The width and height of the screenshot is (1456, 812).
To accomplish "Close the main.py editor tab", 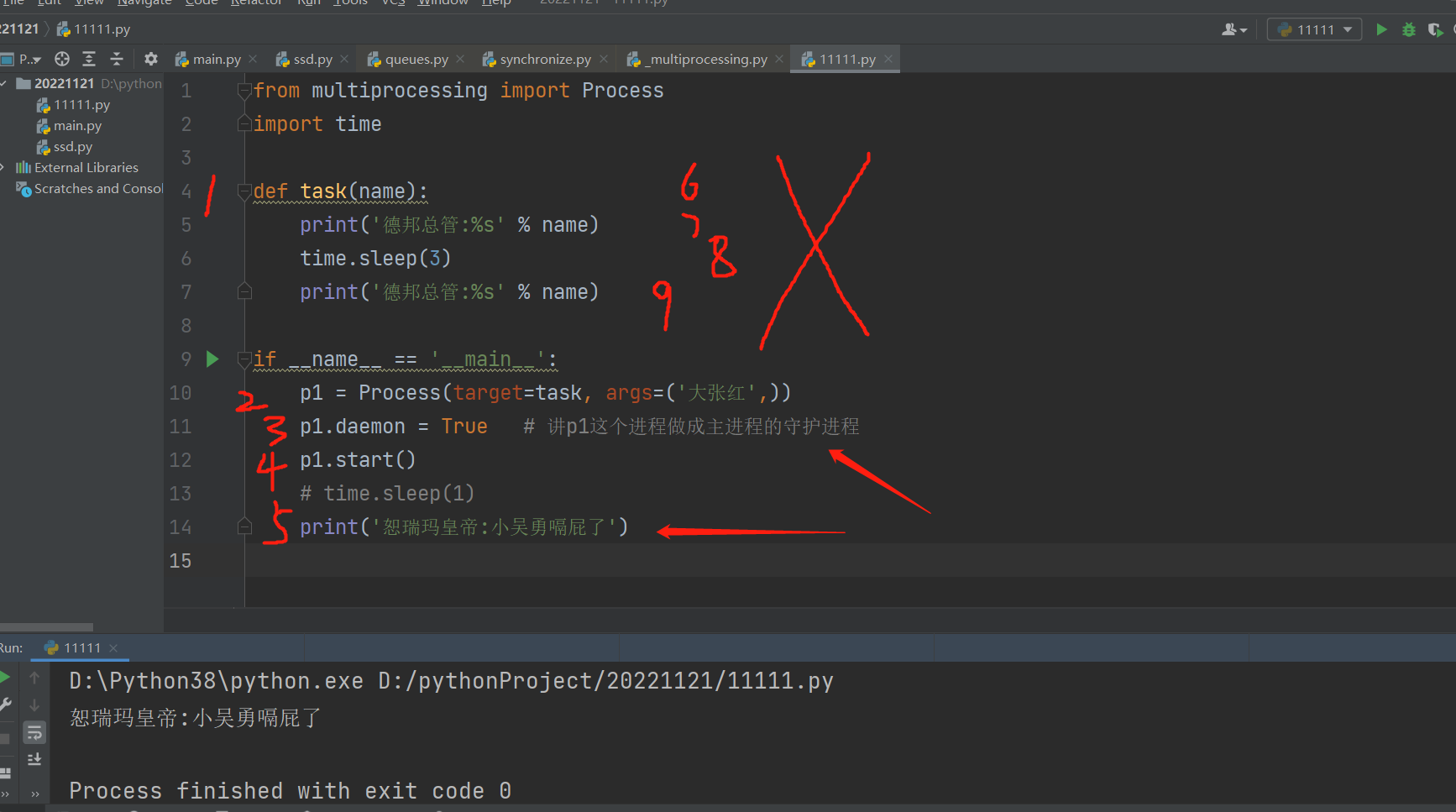I will click(x=253, y=59).
